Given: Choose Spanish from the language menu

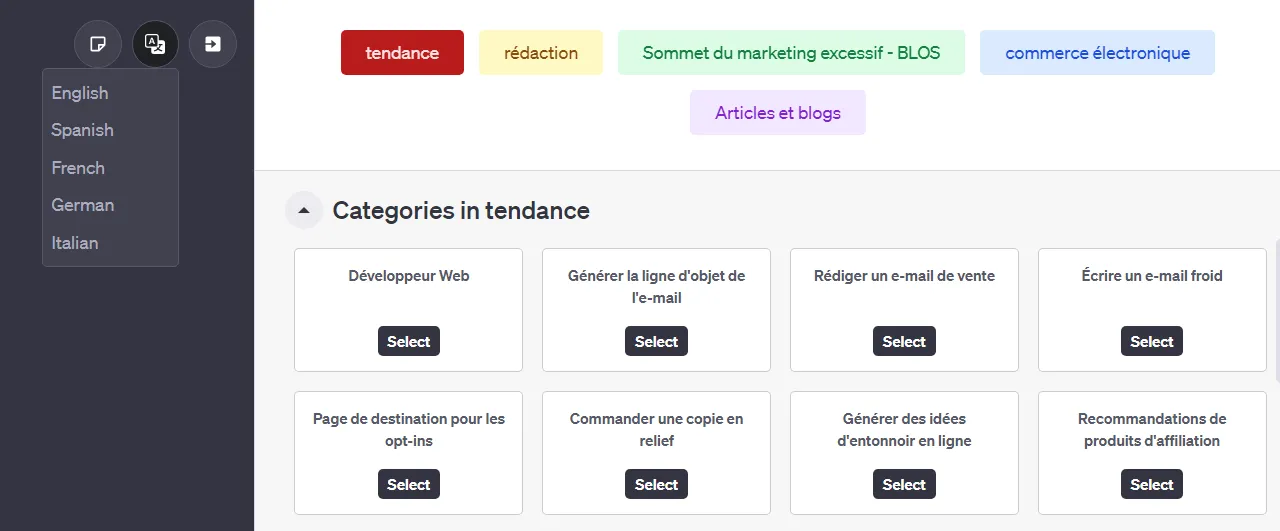Looking at the screenshot, I should coord(82,130).
